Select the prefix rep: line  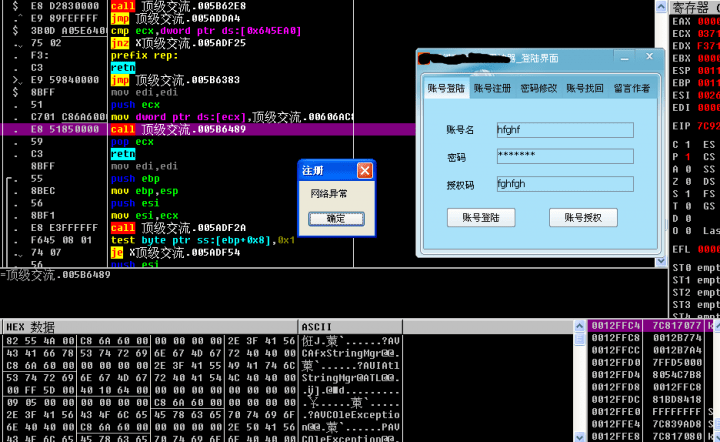click(x=144, y=56)
